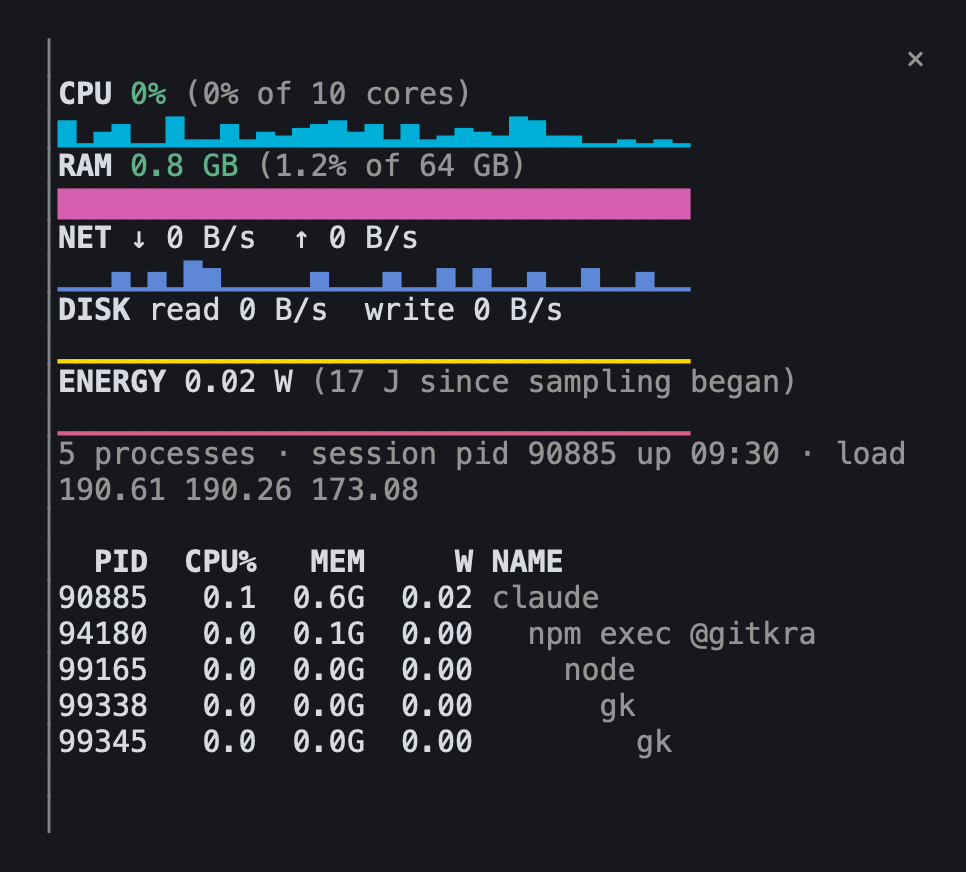Click the green CPU 0% value
The image size is (966, 872).
click(148, 94)
